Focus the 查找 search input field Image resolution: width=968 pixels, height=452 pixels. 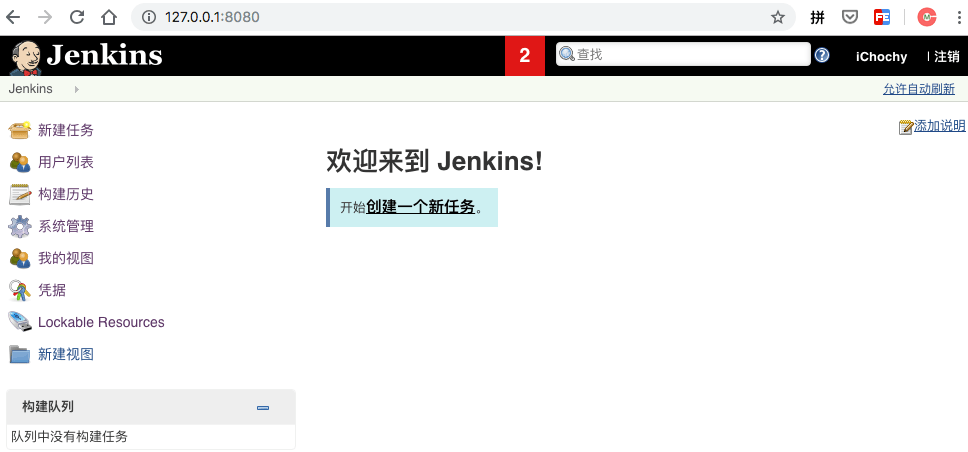click(683, 54)
